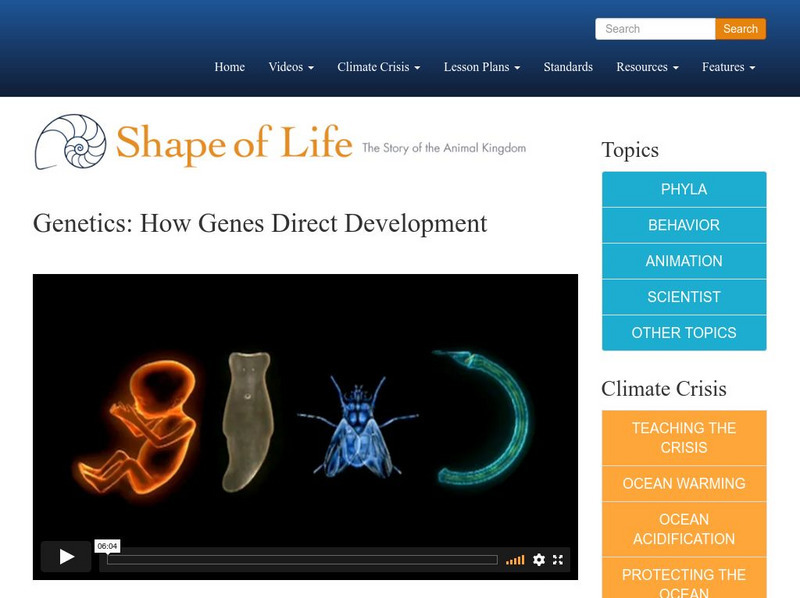
Task: Click the Shape of Life title
Action: tap(234, 143)
